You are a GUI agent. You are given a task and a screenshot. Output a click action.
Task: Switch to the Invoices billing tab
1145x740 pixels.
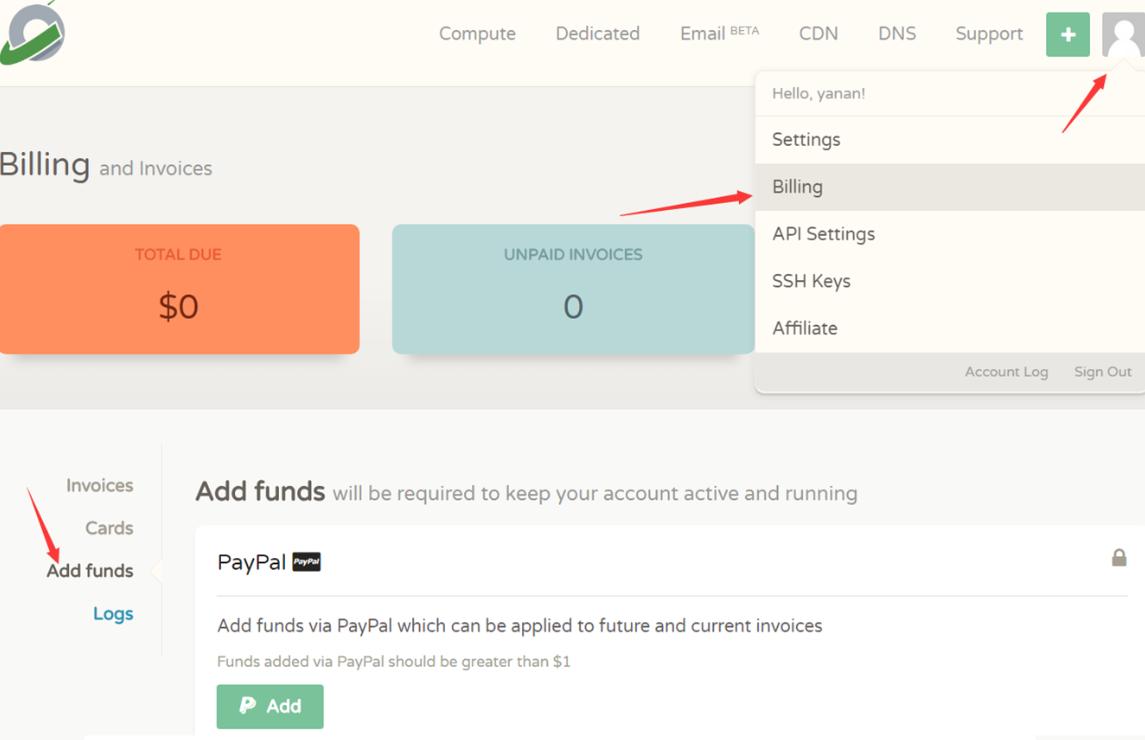[99, 486]
